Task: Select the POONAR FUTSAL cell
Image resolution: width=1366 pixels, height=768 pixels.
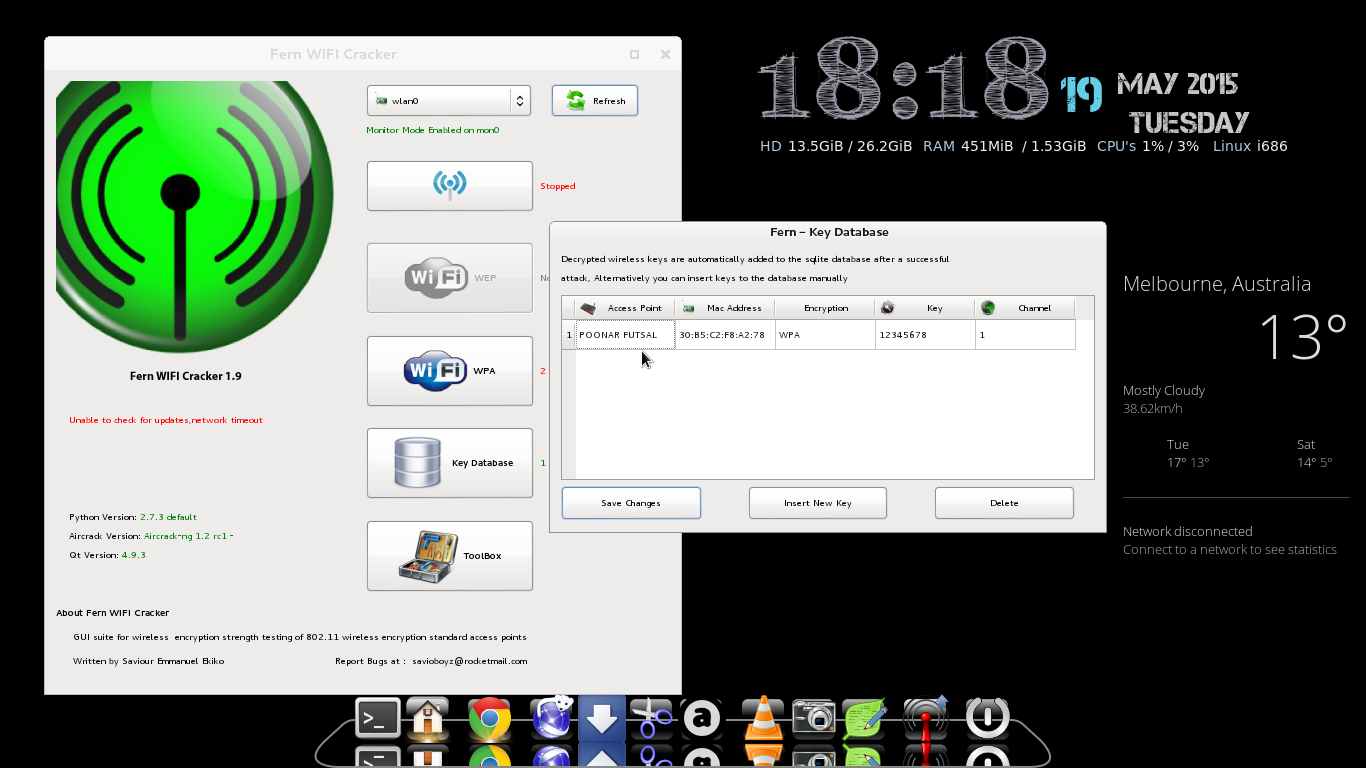Action: point(625,335)
